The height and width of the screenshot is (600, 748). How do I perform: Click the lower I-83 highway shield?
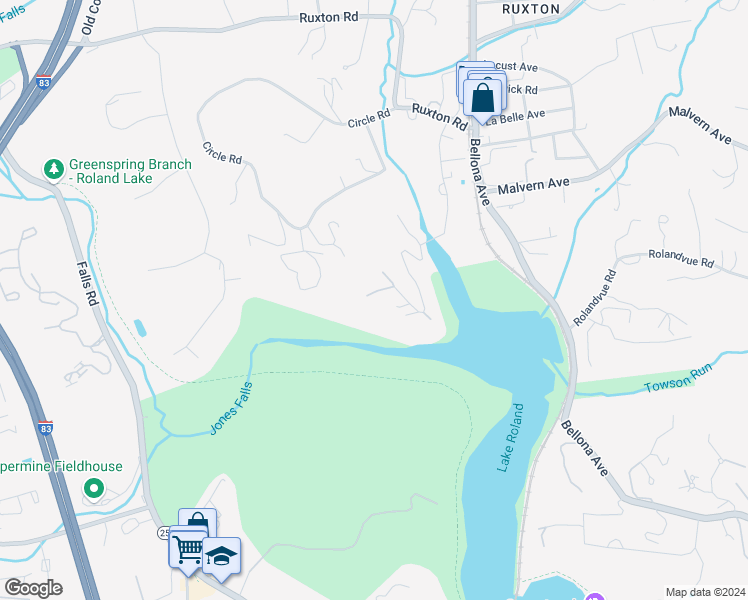(45, 427)
